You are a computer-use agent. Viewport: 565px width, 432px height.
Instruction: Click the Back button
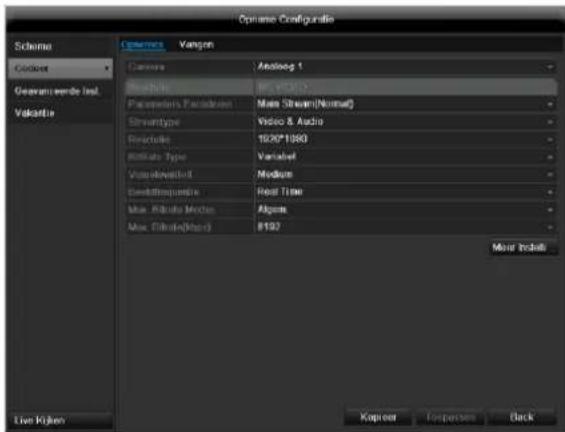tap(522, 417)
